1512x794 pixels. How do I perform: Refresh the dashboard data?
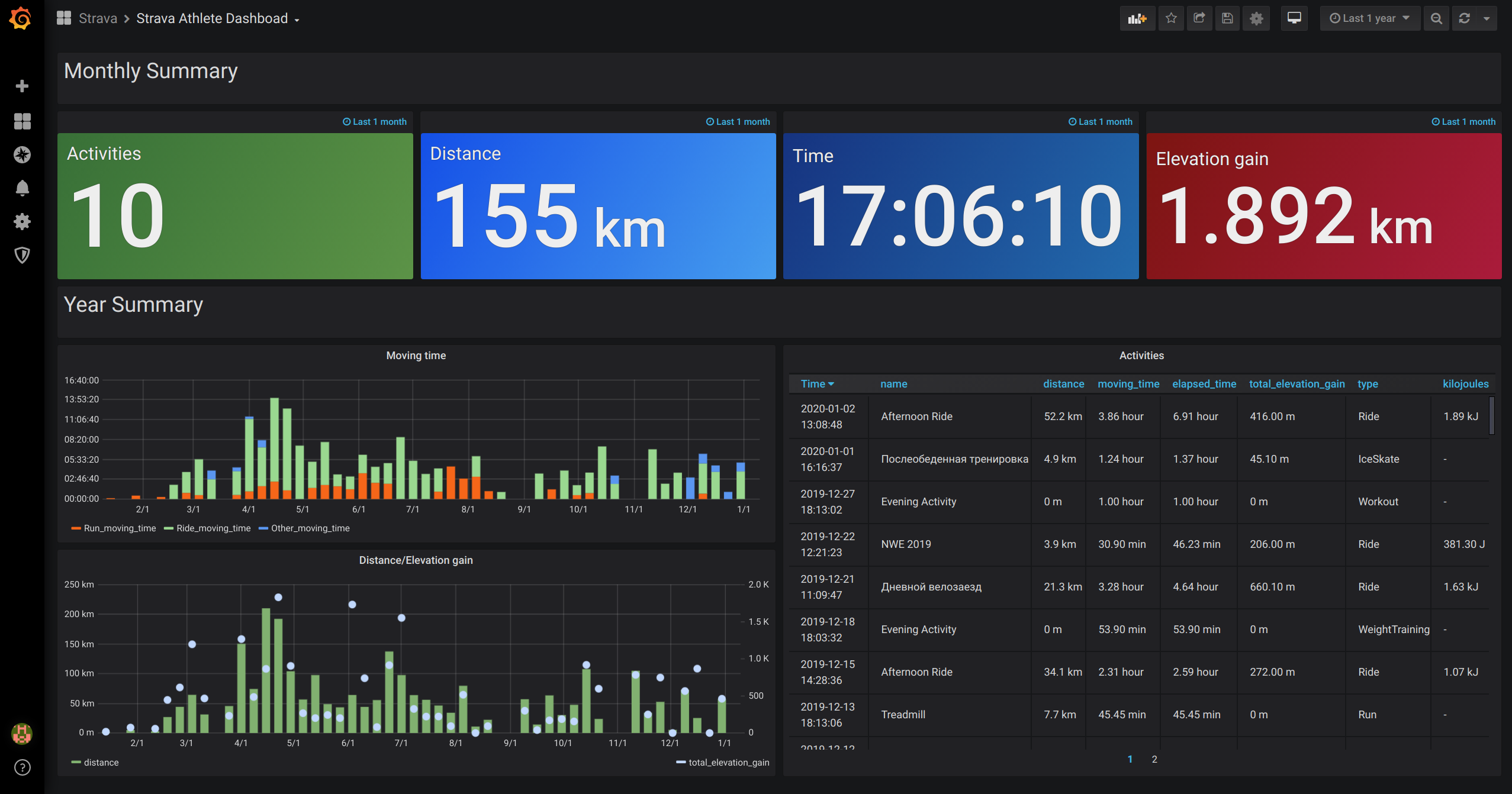[x=1465, y=18]
